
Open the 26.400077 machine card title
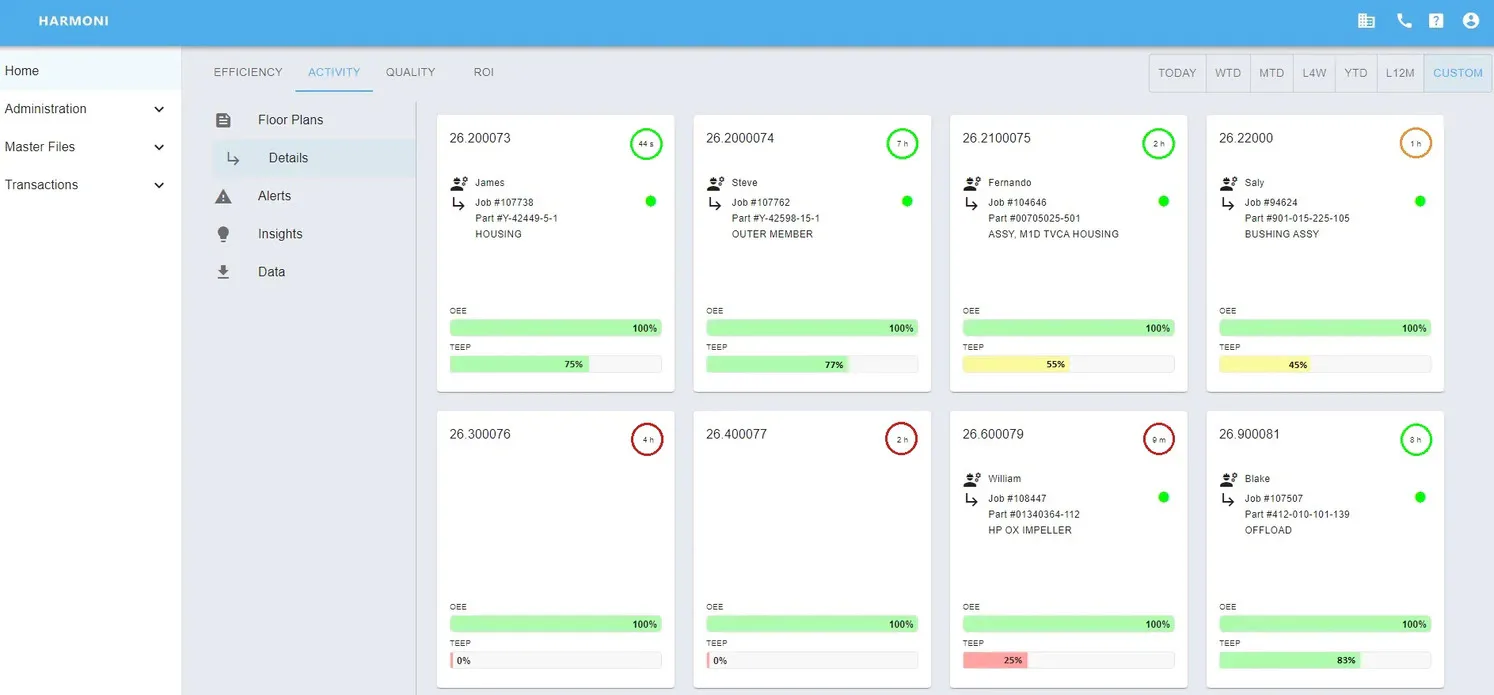coord(736,434)
